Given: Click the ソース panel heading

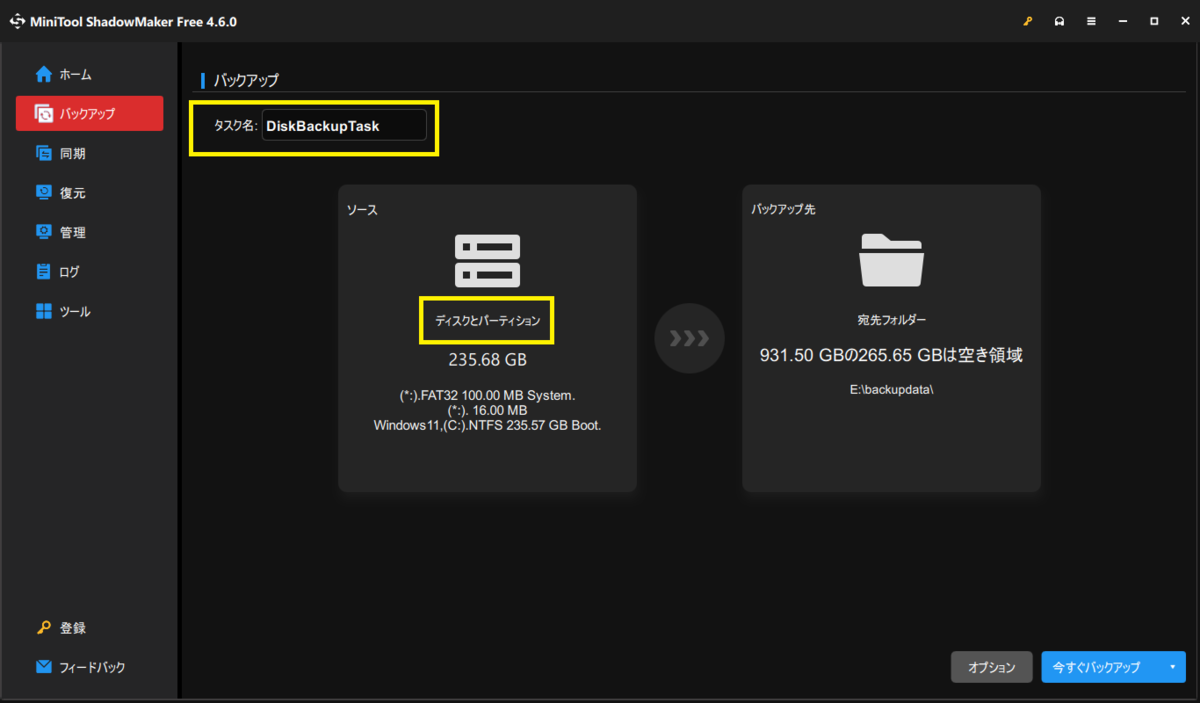Looking at the screenshot, I should pyautogui.click(x=362, y=210).
